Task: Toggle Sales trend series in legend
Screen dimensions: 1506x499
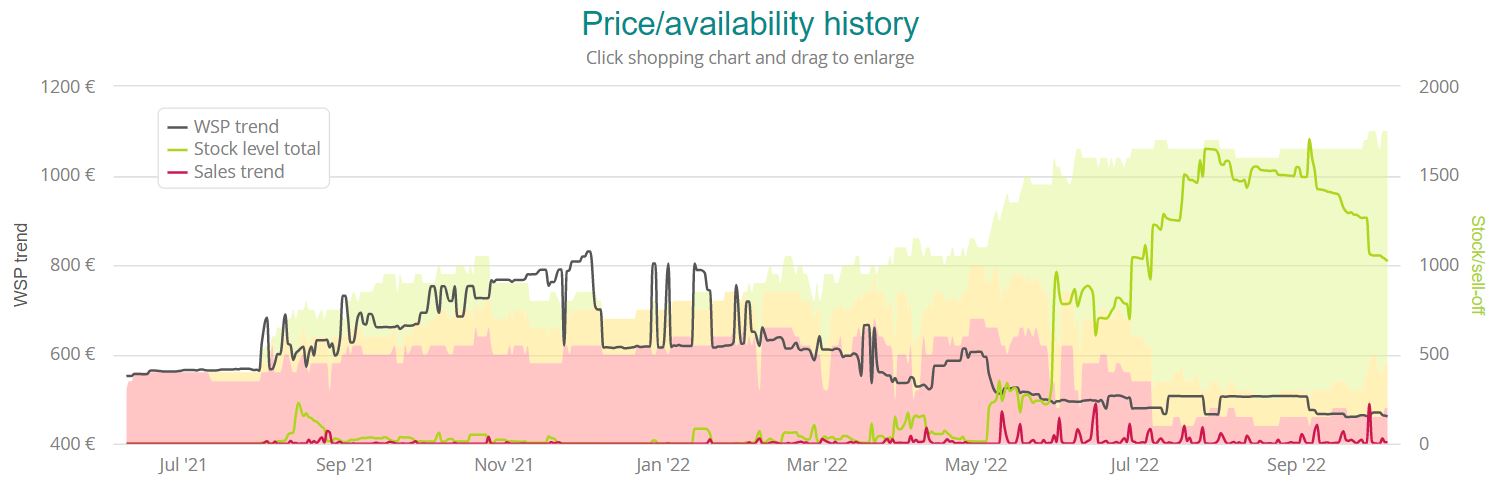Action: click(239, 172)
